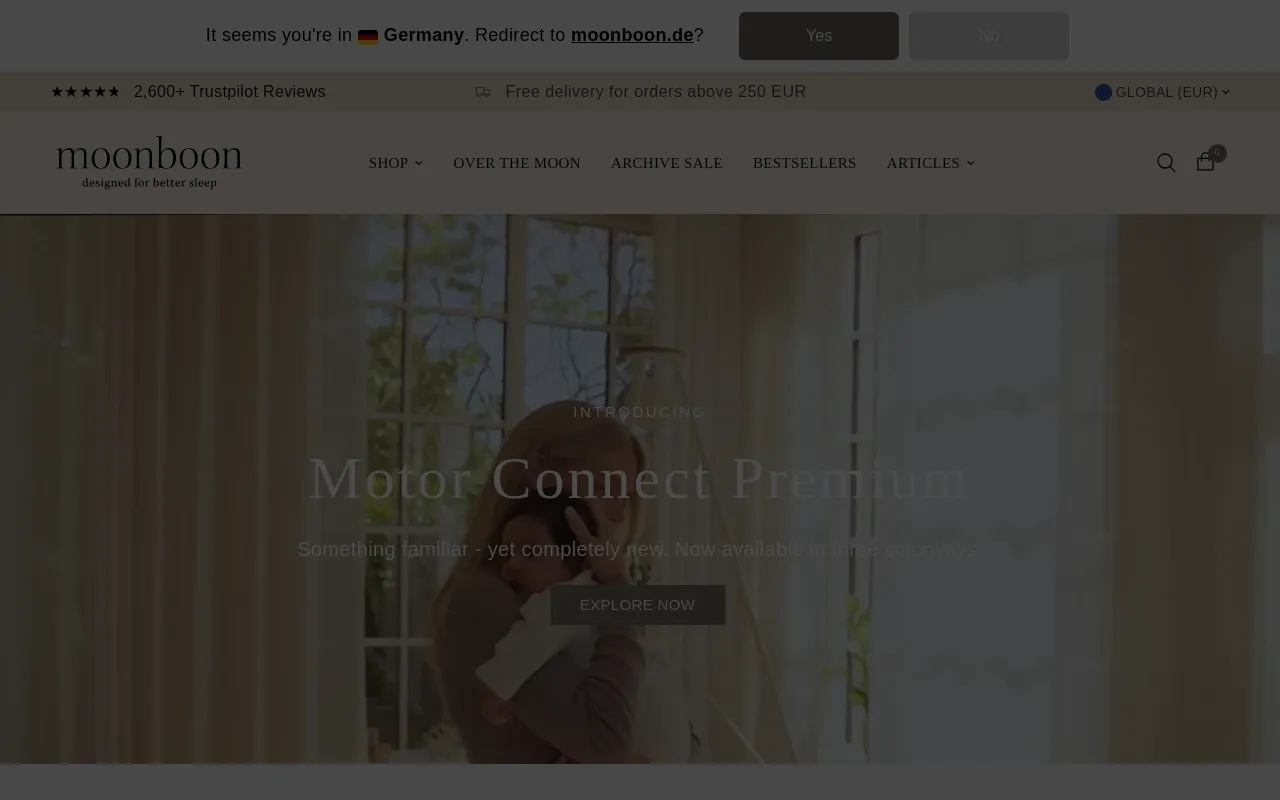The height and width of the screenshot is (800, 1280).
Task: Expand the SHOP menu chevron
Action: pos(419,163)
